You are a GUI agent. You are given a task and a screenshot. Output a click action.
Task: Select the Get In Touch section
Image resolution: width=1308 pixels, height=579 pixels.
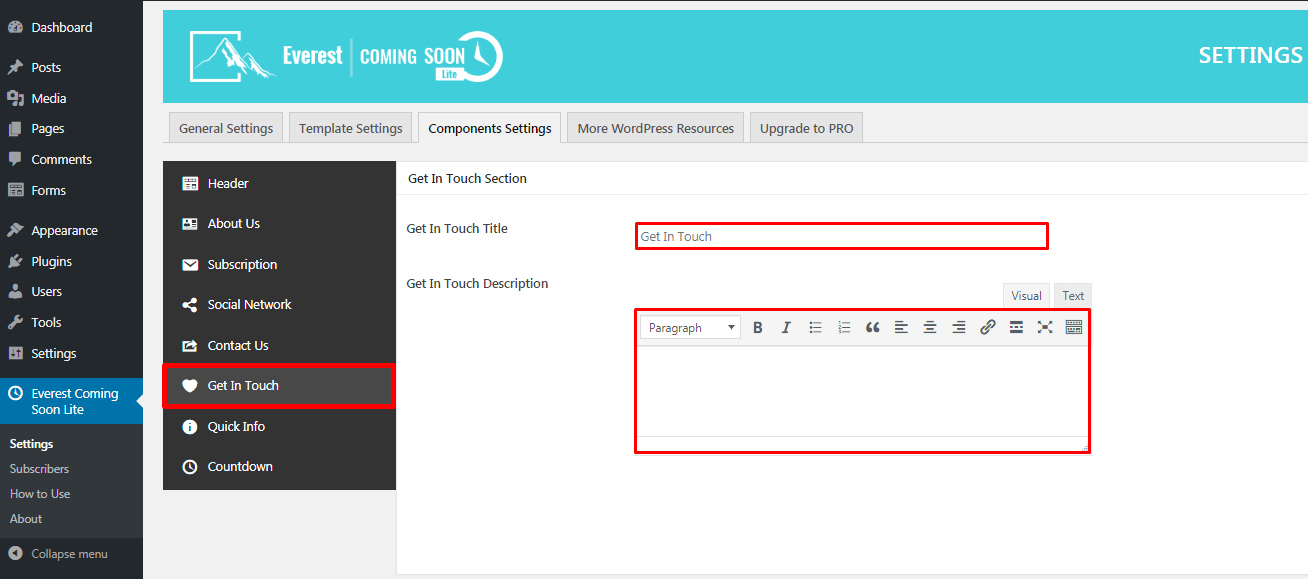pyautogui.click(x=279, y=385)
